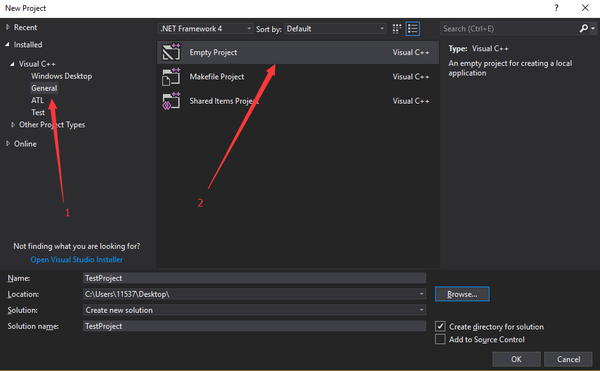Viewport: 600px width, 371px height.
Task: Enable Add to Source Control checkbox
Action: coord(440,339)
